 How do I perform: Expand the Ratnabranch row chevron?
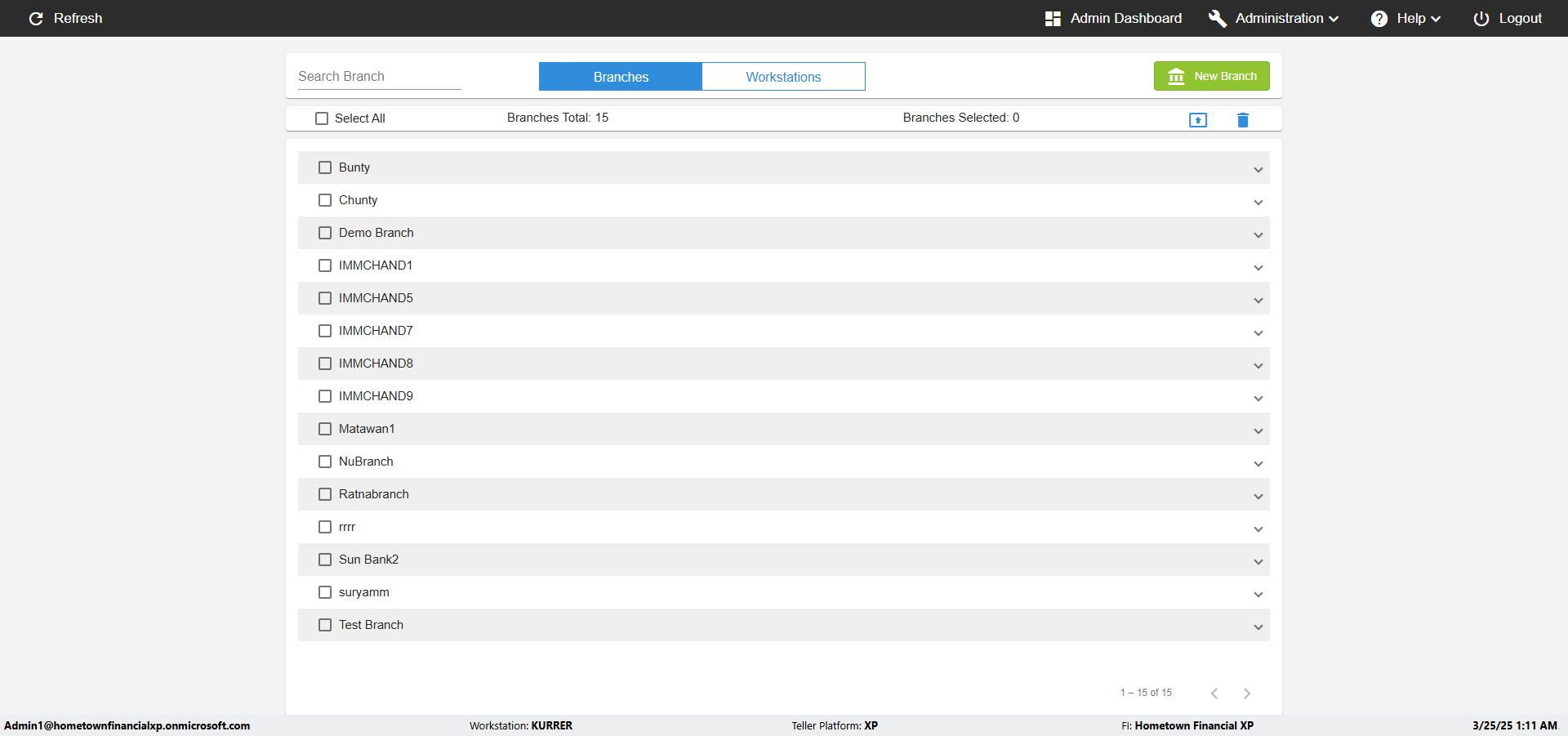coord(1258,497)
